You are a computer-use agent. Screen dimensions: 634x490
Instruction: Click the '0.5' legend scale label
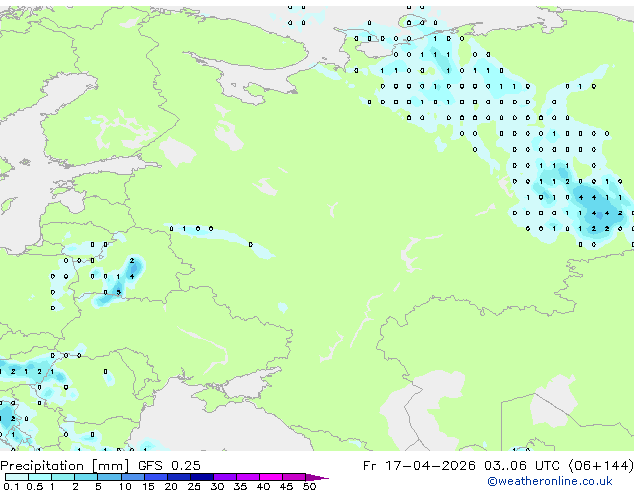point(34,486)
